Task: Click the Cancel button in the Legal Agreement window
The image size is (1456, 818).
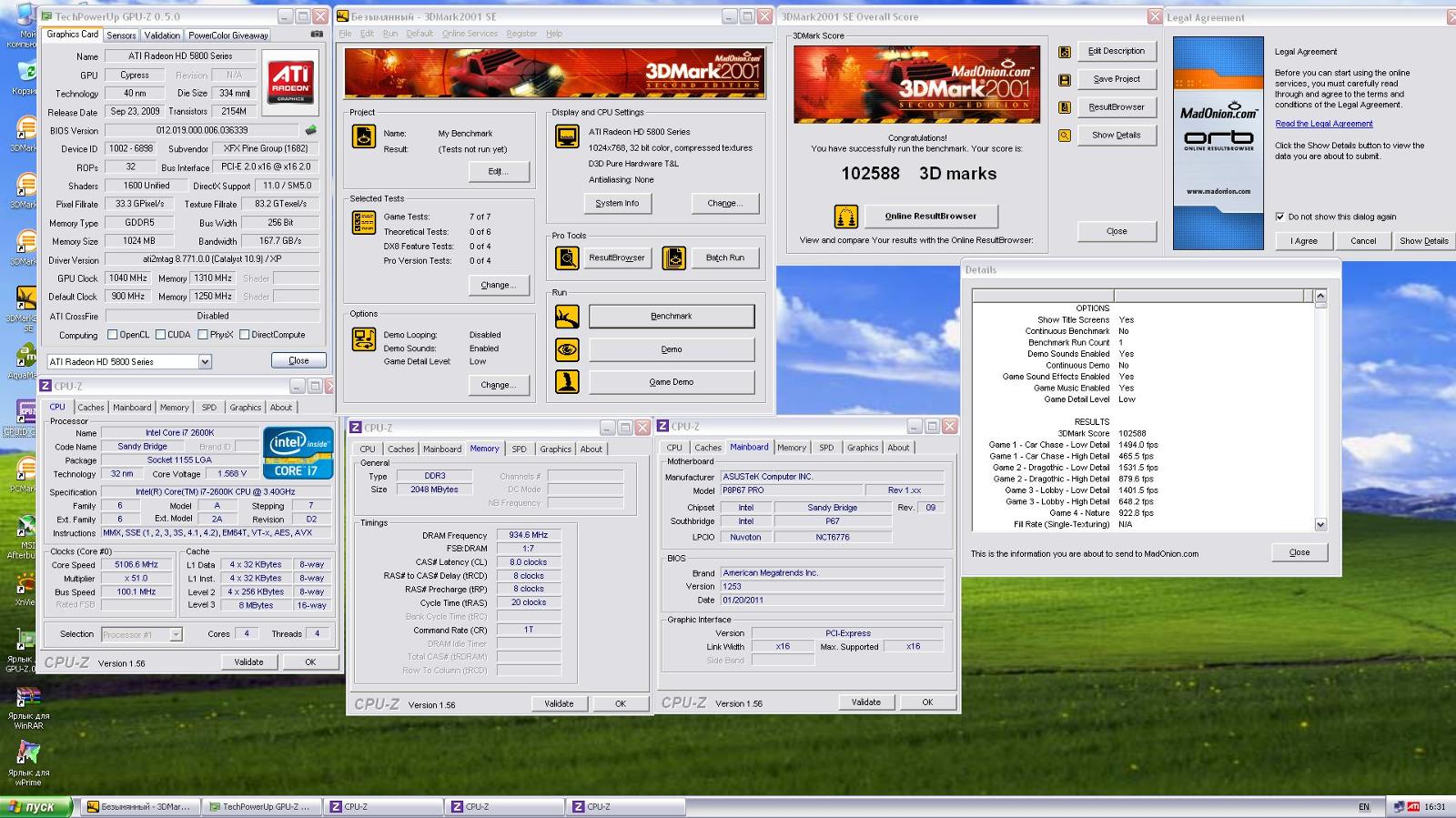Action: point(1363,241)
